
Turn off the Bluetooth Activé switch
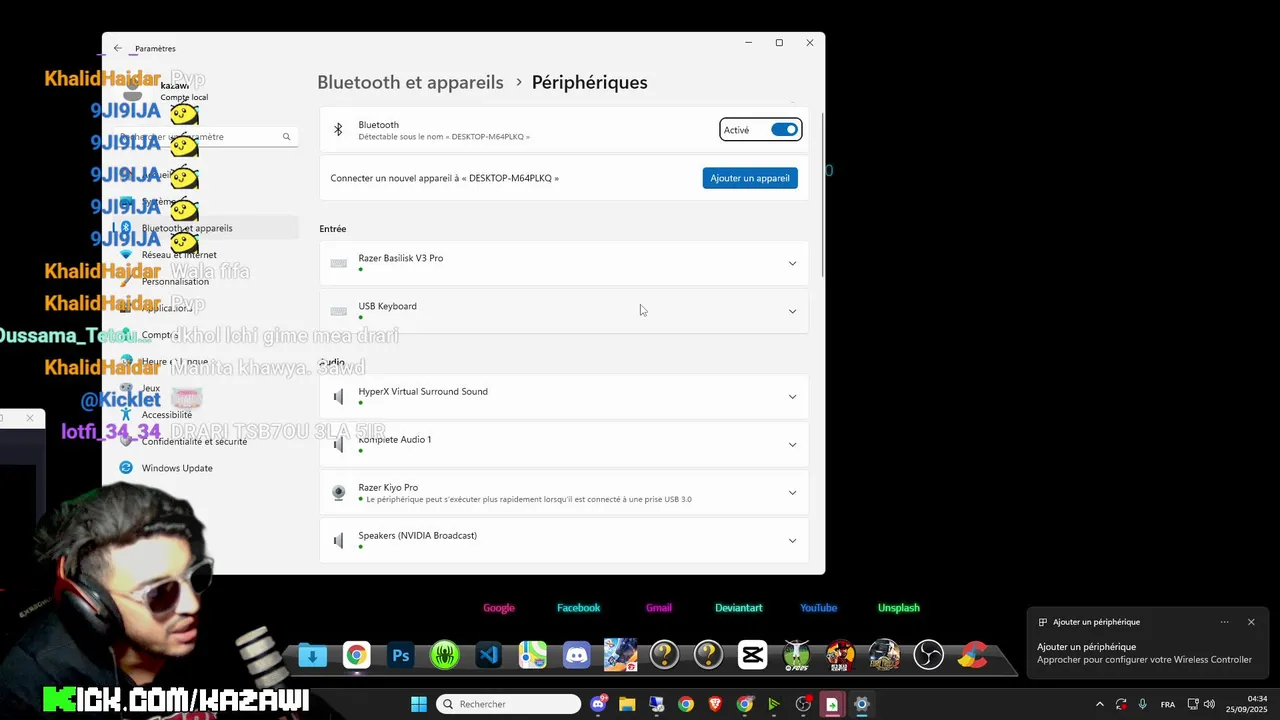784,130
